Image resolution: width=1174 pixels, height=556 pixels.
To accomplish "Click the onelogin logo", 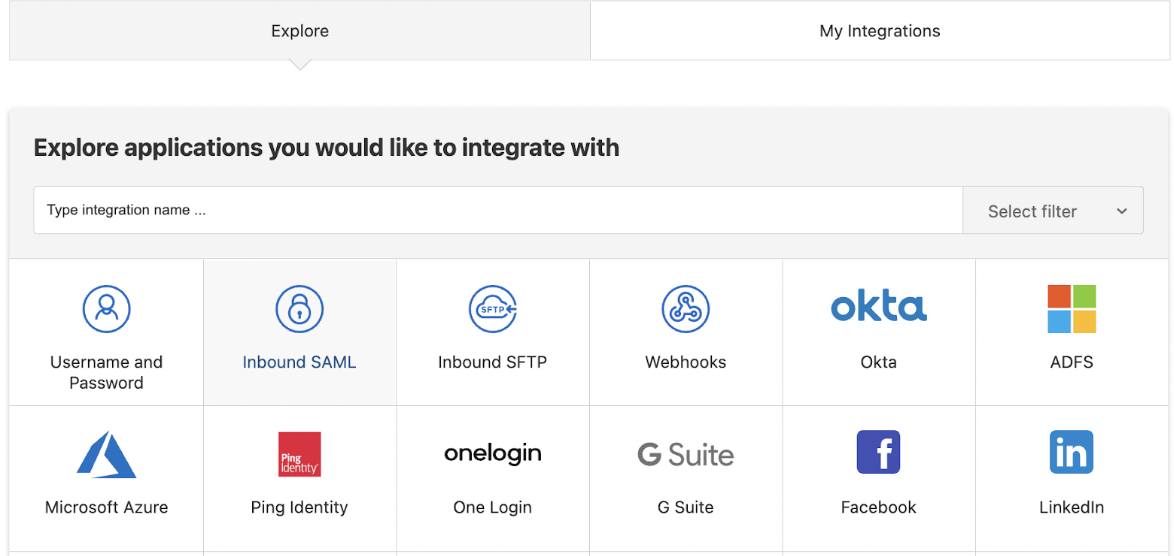I will tap(492, 454).
